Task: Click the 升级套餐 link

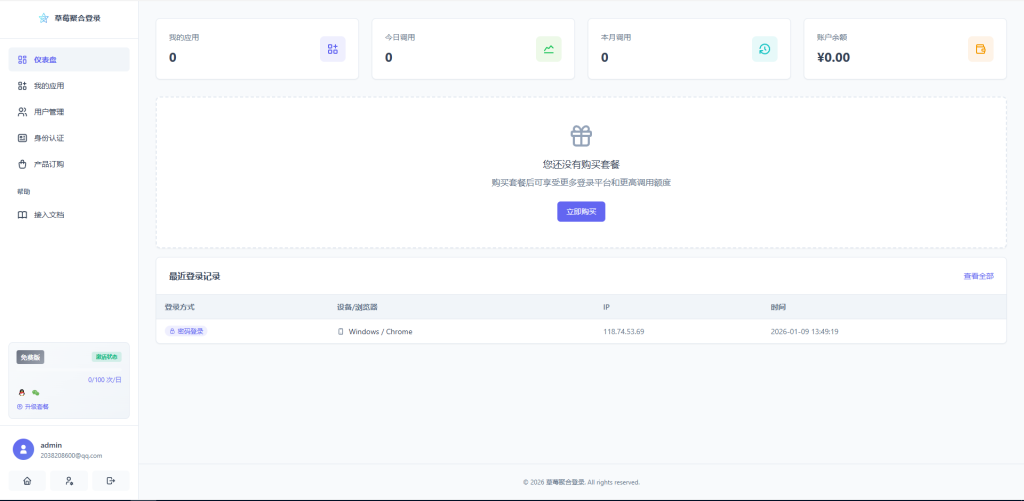Action: [x=33, y=406]
